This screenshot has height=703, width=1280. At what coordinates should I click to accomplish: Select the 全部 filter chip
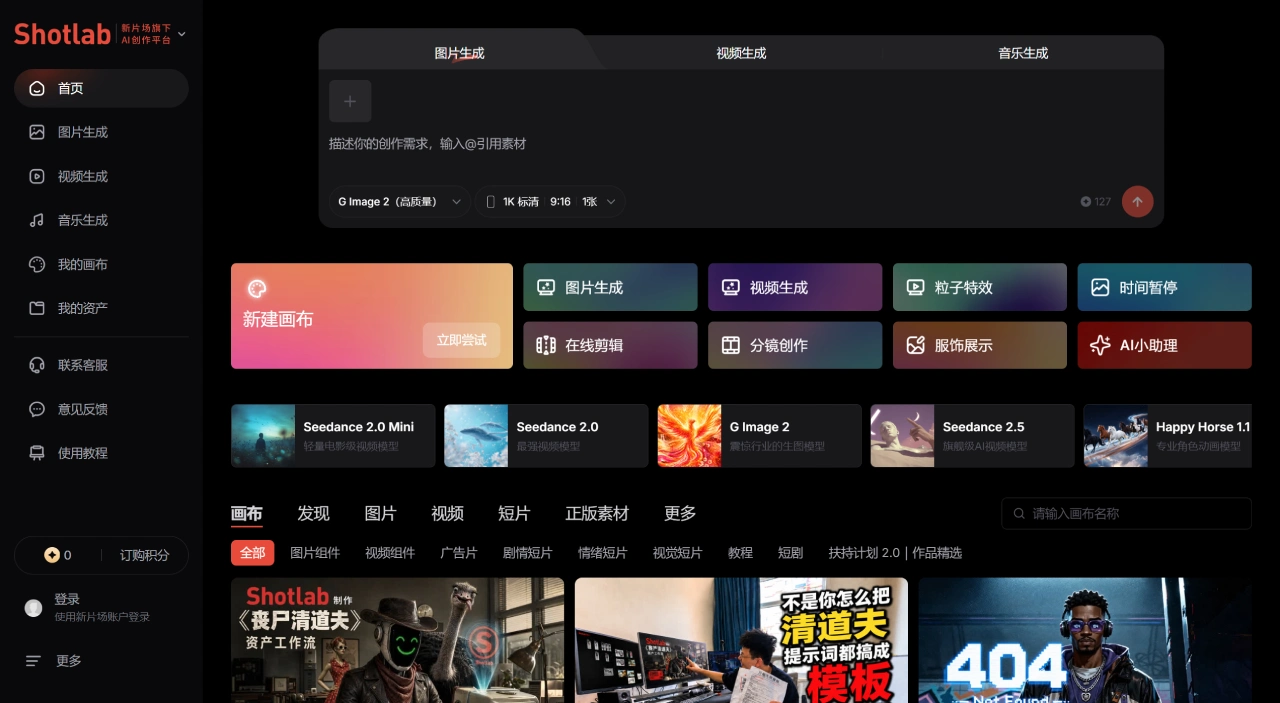pos(252,553)
